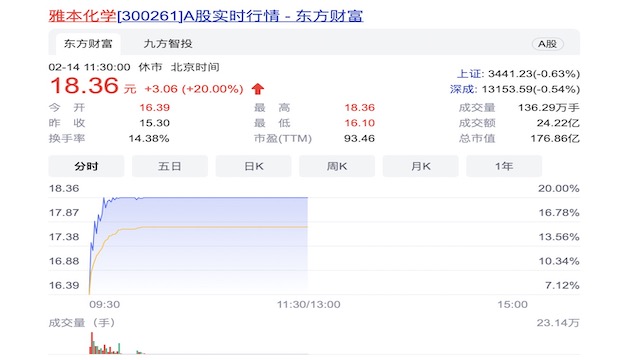
Task: Select the 月K chart period
Action: pyautogui.click(x=420, y=166)
